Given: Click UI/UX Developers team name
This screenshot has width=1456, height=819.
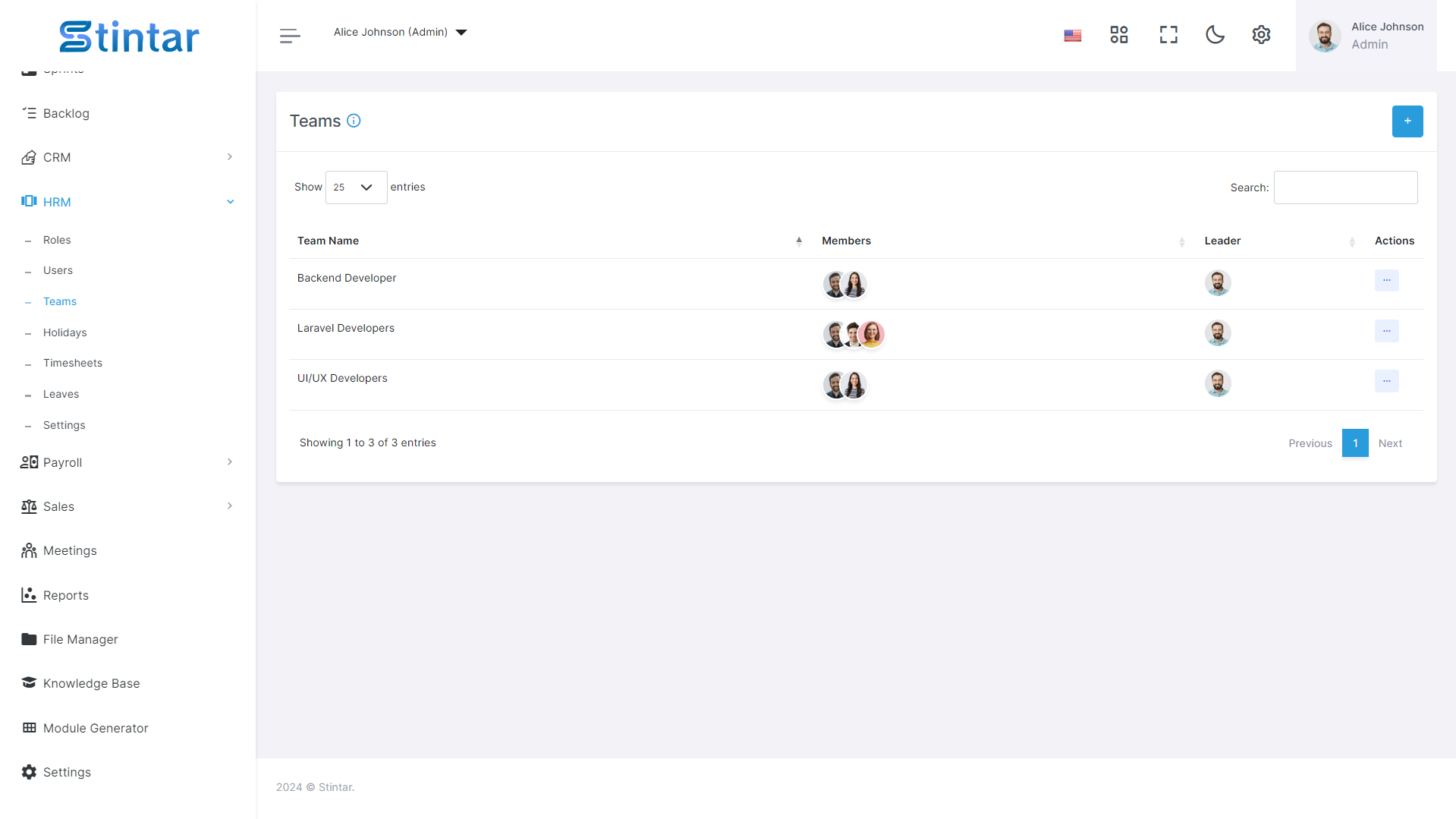Looking at the screenshot, I should pyautogui.click(x=342, y=378).
